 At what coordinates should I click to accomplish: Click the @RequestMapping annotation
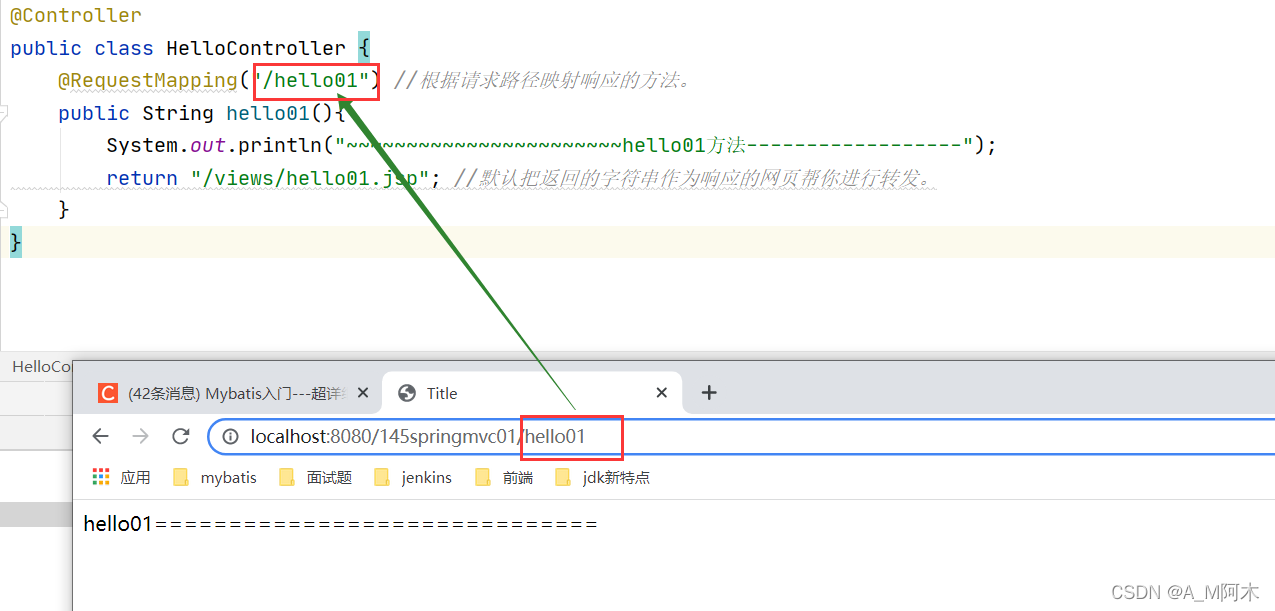pyautogui.click(x=148, y=80)
